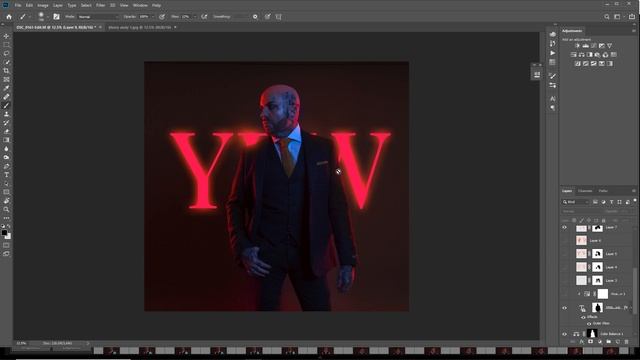Image resolution: width=640 pixels, height=360 pixels.
Task: Open Adjustments panel menu
Action: [634, 31]
